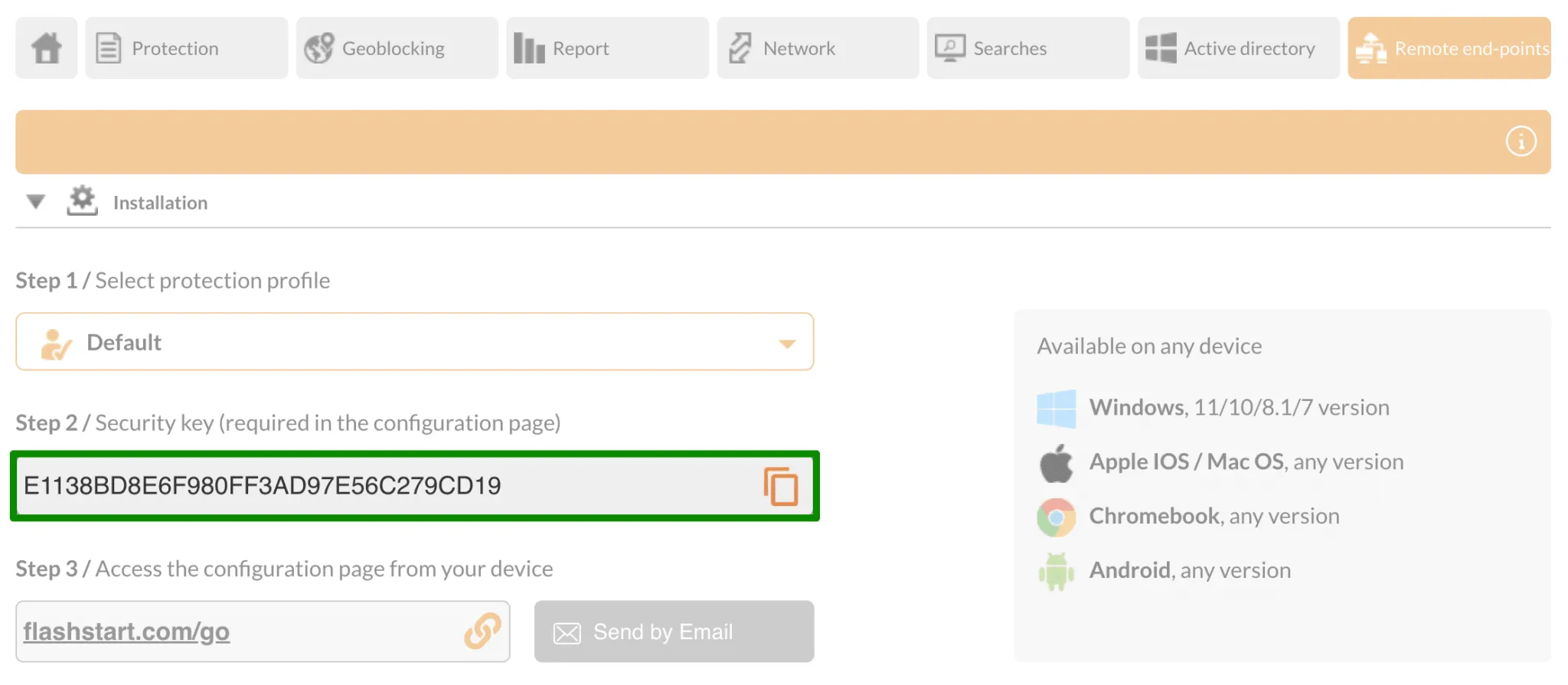Screen dimensions: 1568x685
Task: Click the info icon in orange banner
Action: coord(1521,142)
